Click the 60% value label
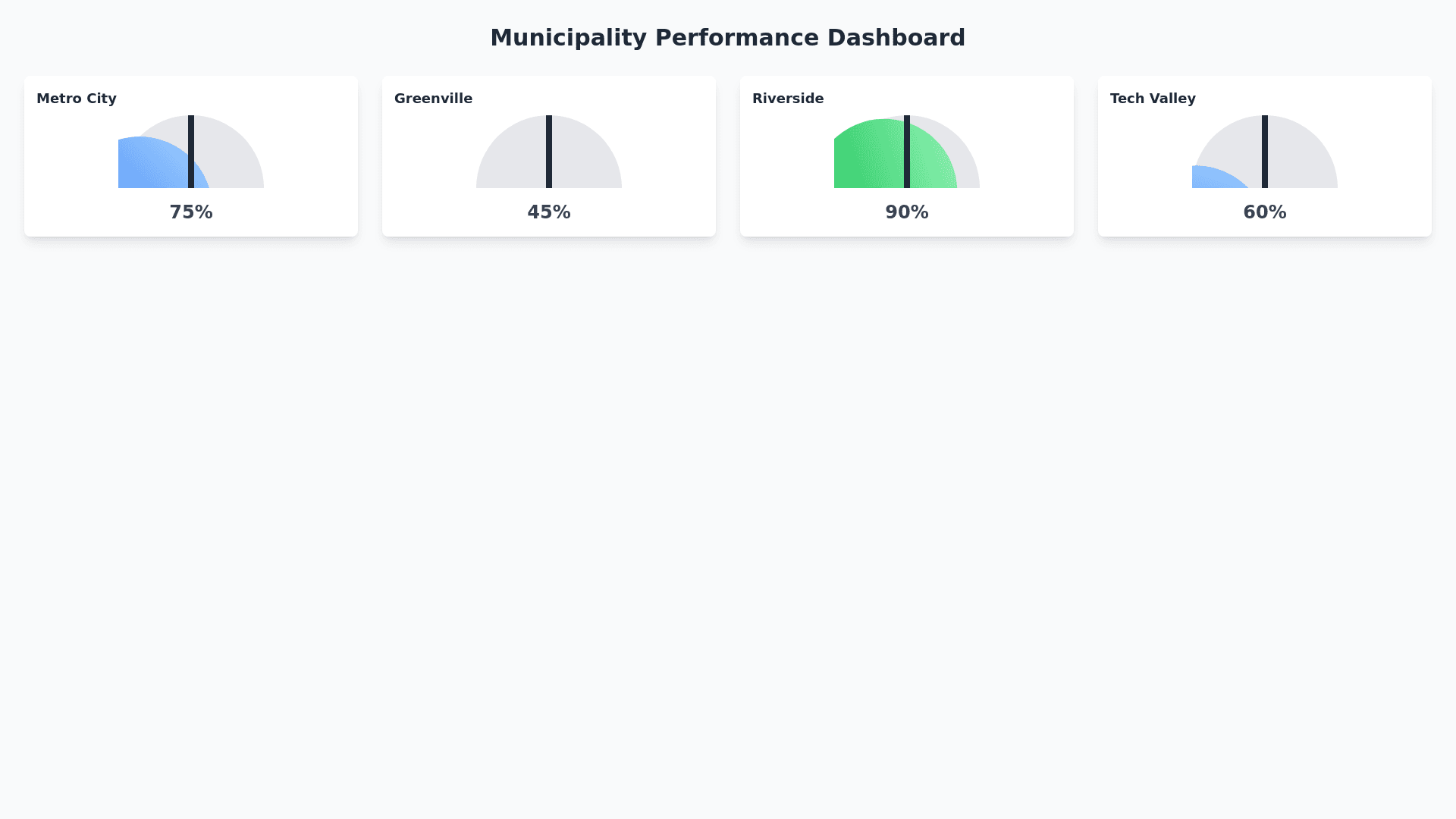Viewport: 1456px width, 819px height. 1265,212
